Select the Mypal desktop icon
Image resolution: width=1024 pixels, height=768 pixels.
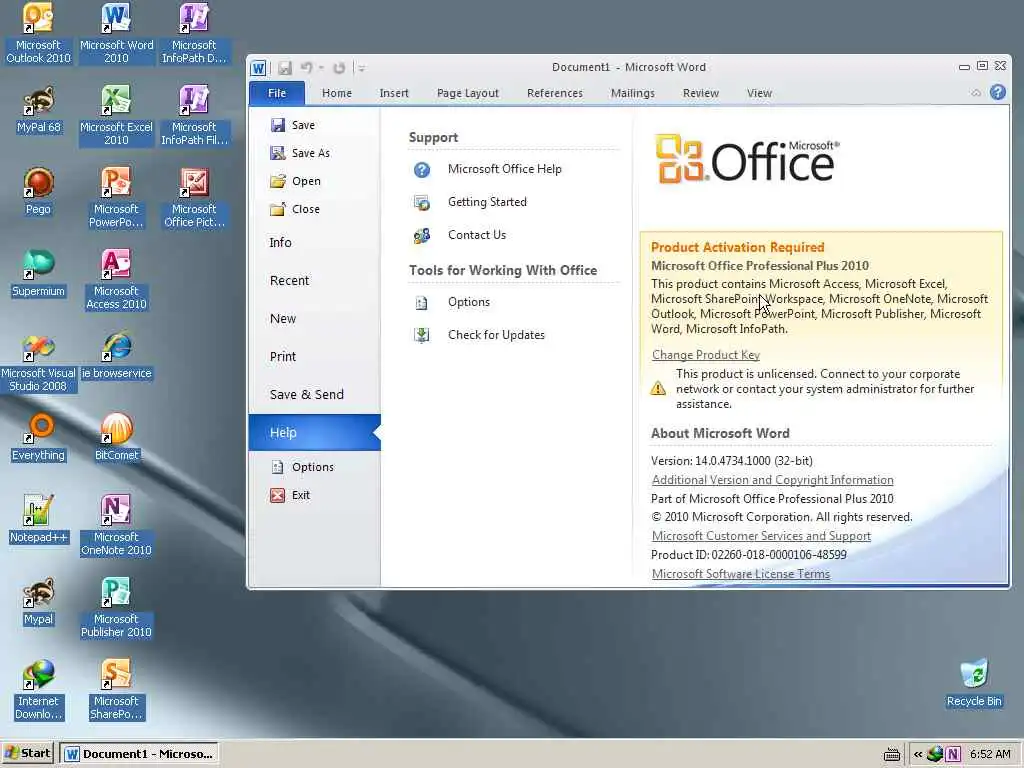[x=38, y=602]
